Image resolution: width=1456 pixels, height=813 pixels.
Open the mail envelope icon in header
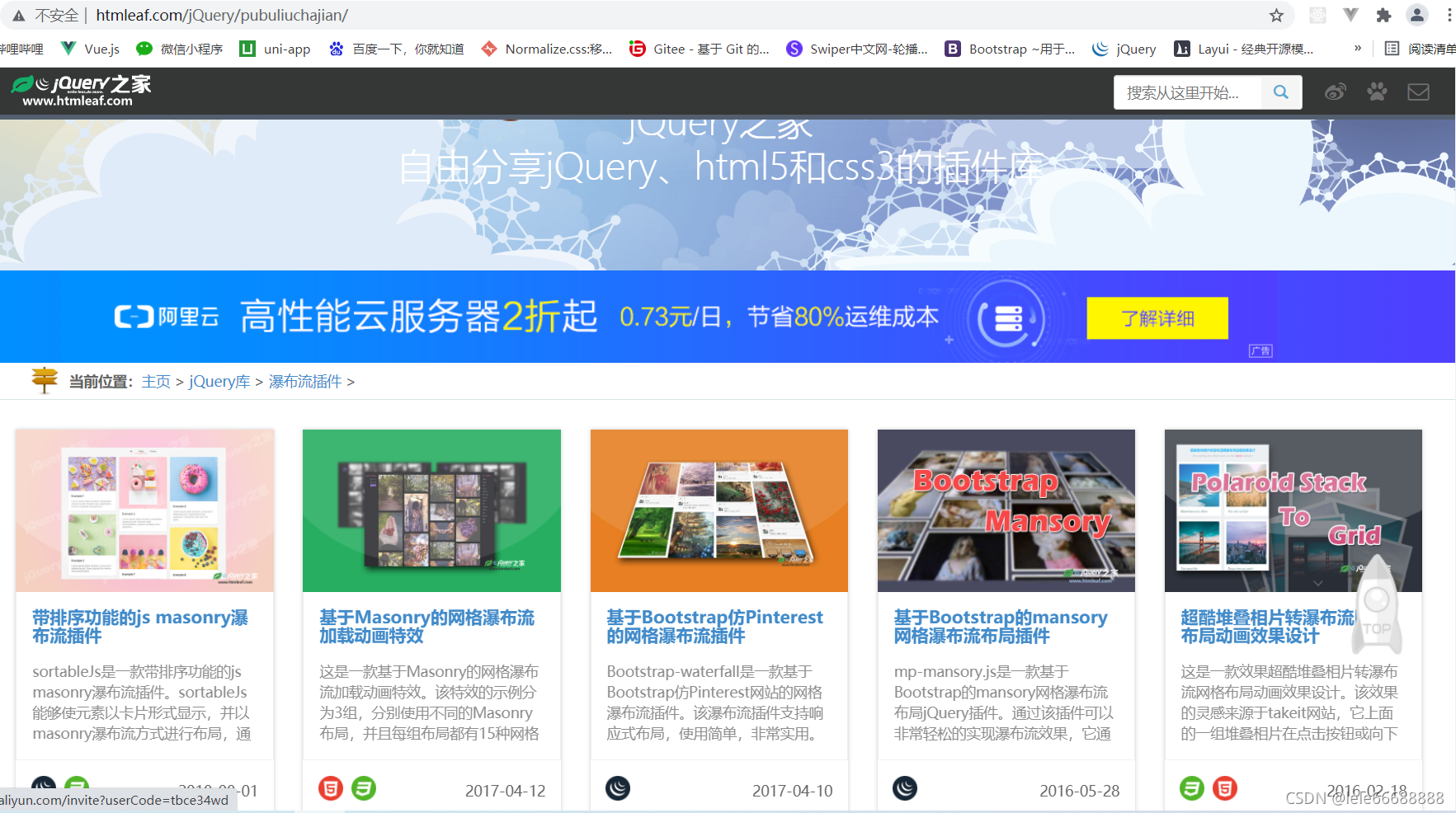pos(1418,92)
